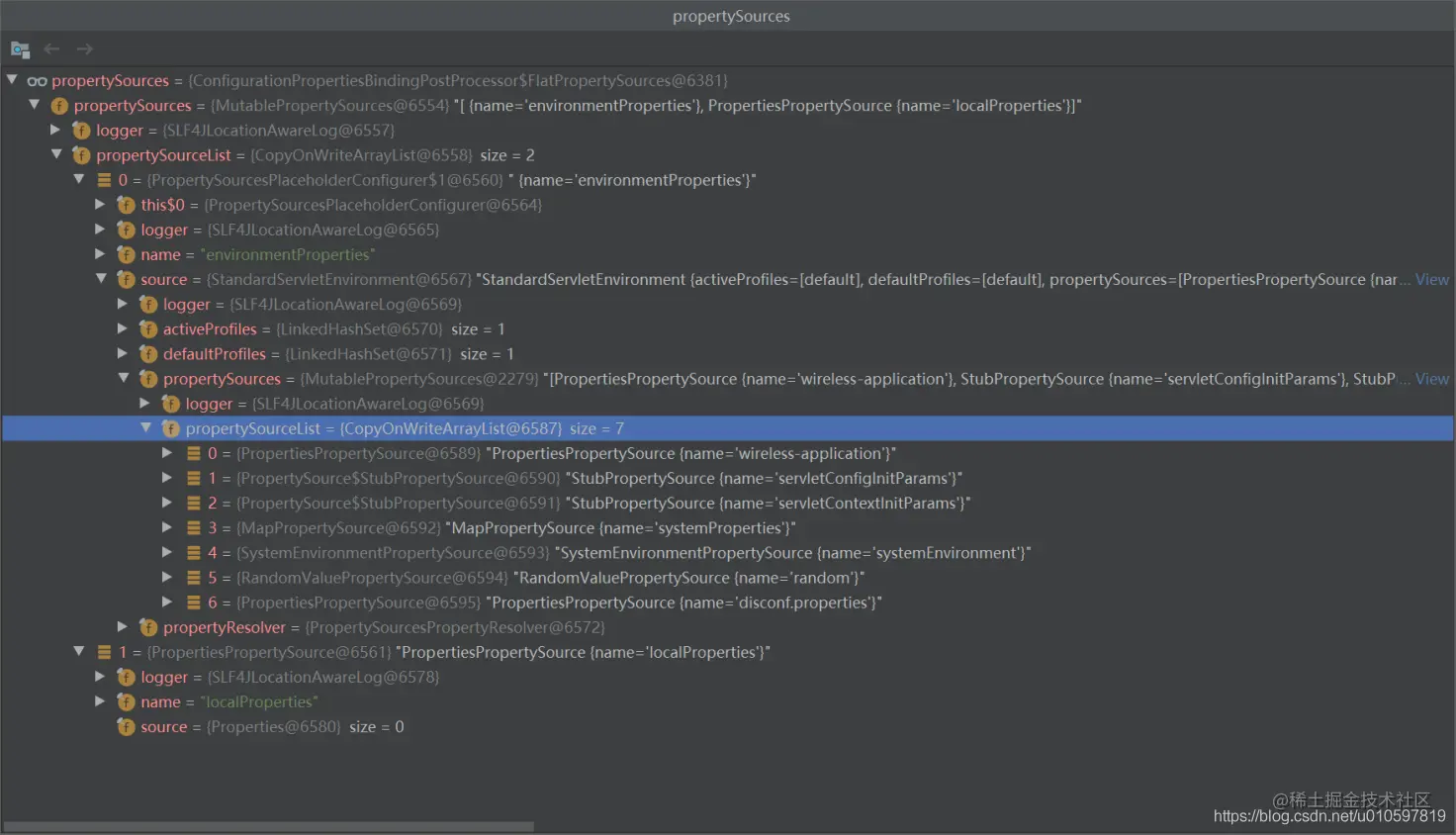
Task: Collapse the root propertySources FlatPropertySources node
Action: (x=12, y=79)
